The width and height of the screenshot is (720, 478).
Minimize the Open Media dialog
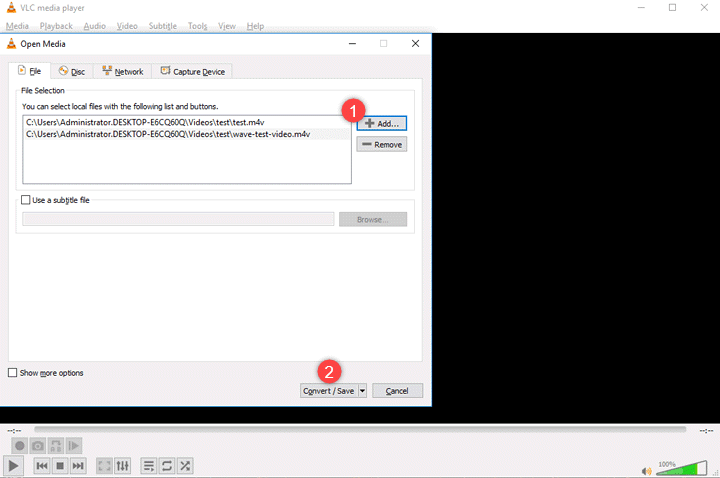tap(352, 44)
